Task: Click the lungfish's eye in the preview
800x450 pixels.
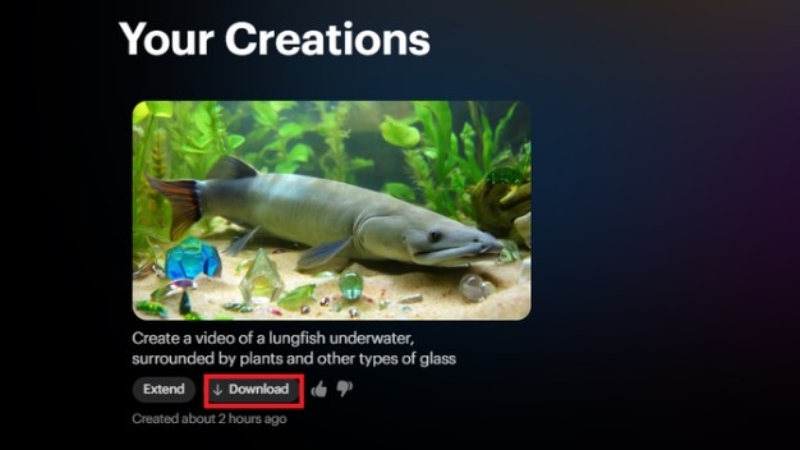Action: tap(435, 236)
